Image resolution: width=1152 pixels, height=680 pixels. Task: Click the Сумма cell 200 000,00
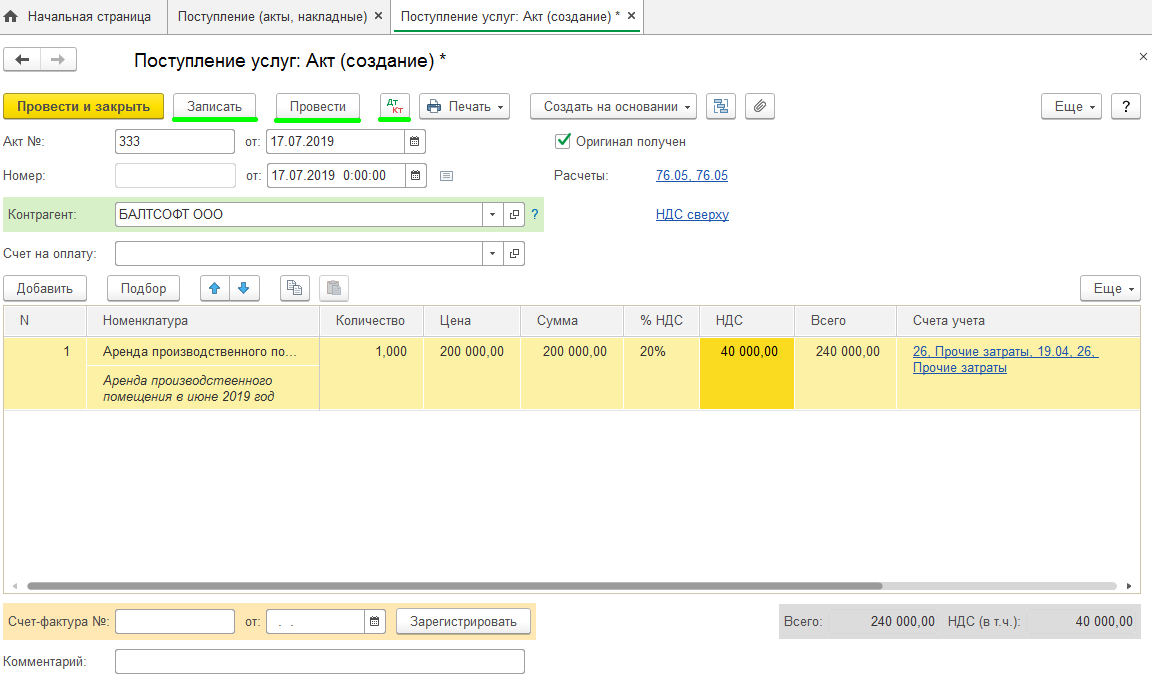pyautogui.click(x=572, y=373)
